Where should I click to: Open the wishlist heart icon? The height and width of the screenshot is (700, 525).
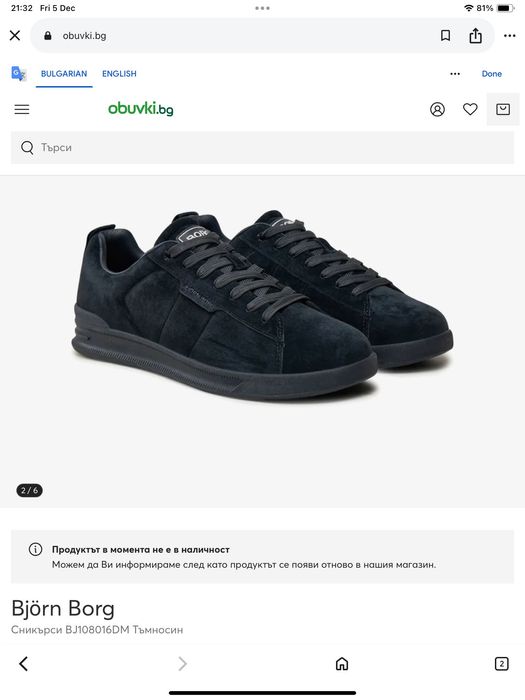coord(470,109)
